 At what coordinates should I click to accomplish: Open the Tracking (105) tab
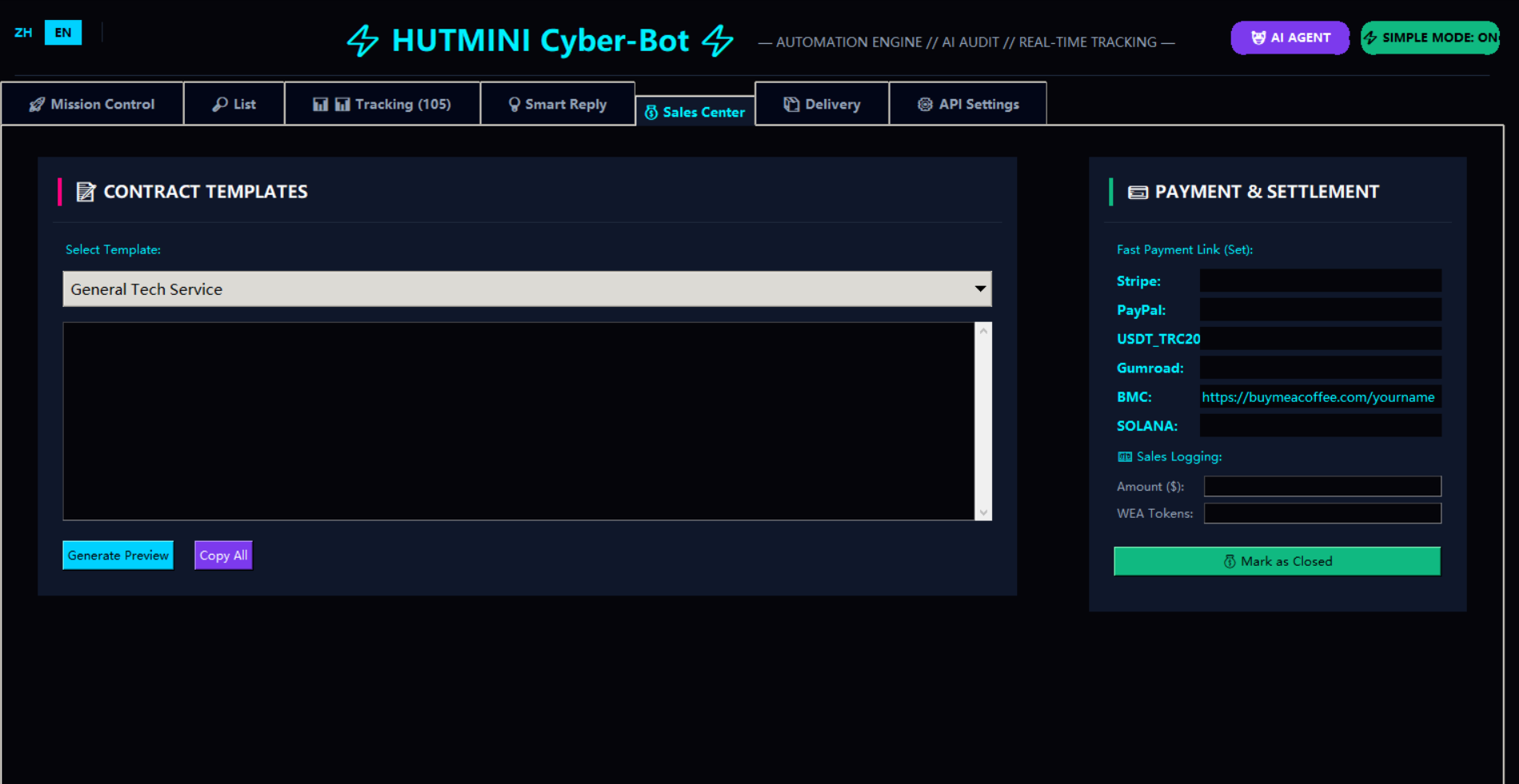click(x=382, y=104)
